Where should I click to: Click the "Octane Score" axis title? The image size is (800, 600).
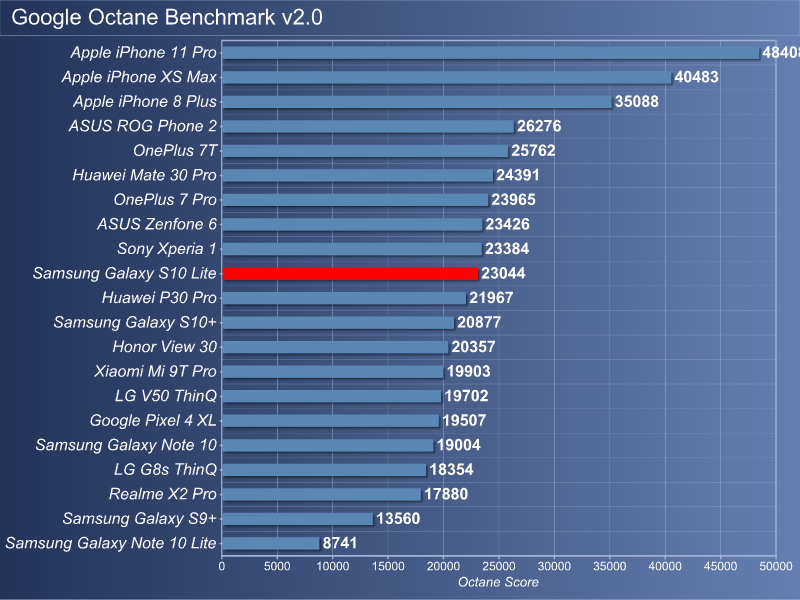(498, 582)
